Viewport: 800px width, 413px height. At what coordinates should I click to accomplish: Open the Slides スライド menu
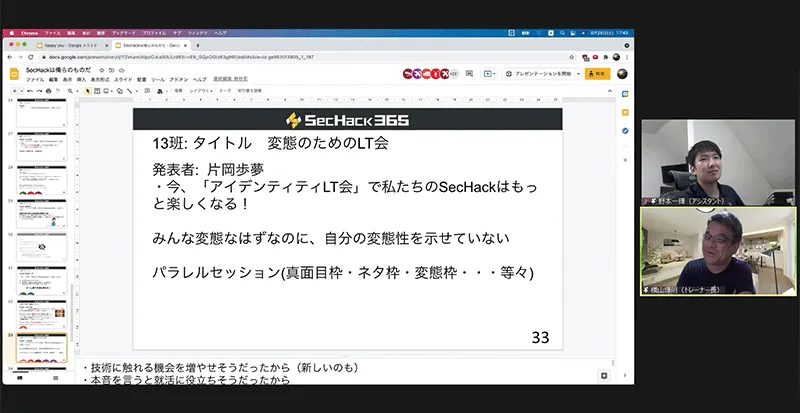(x=123, y=80)
